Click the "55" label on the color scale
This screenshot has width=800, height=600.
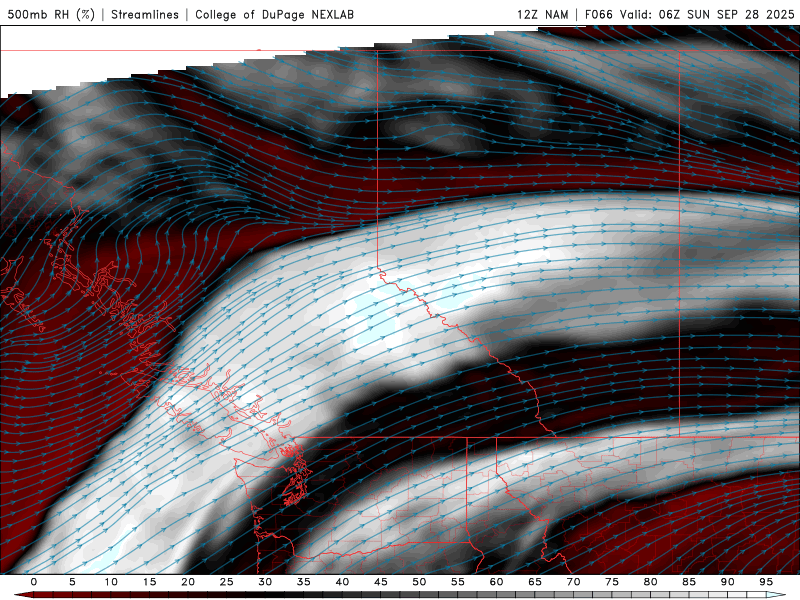[458, 582]
